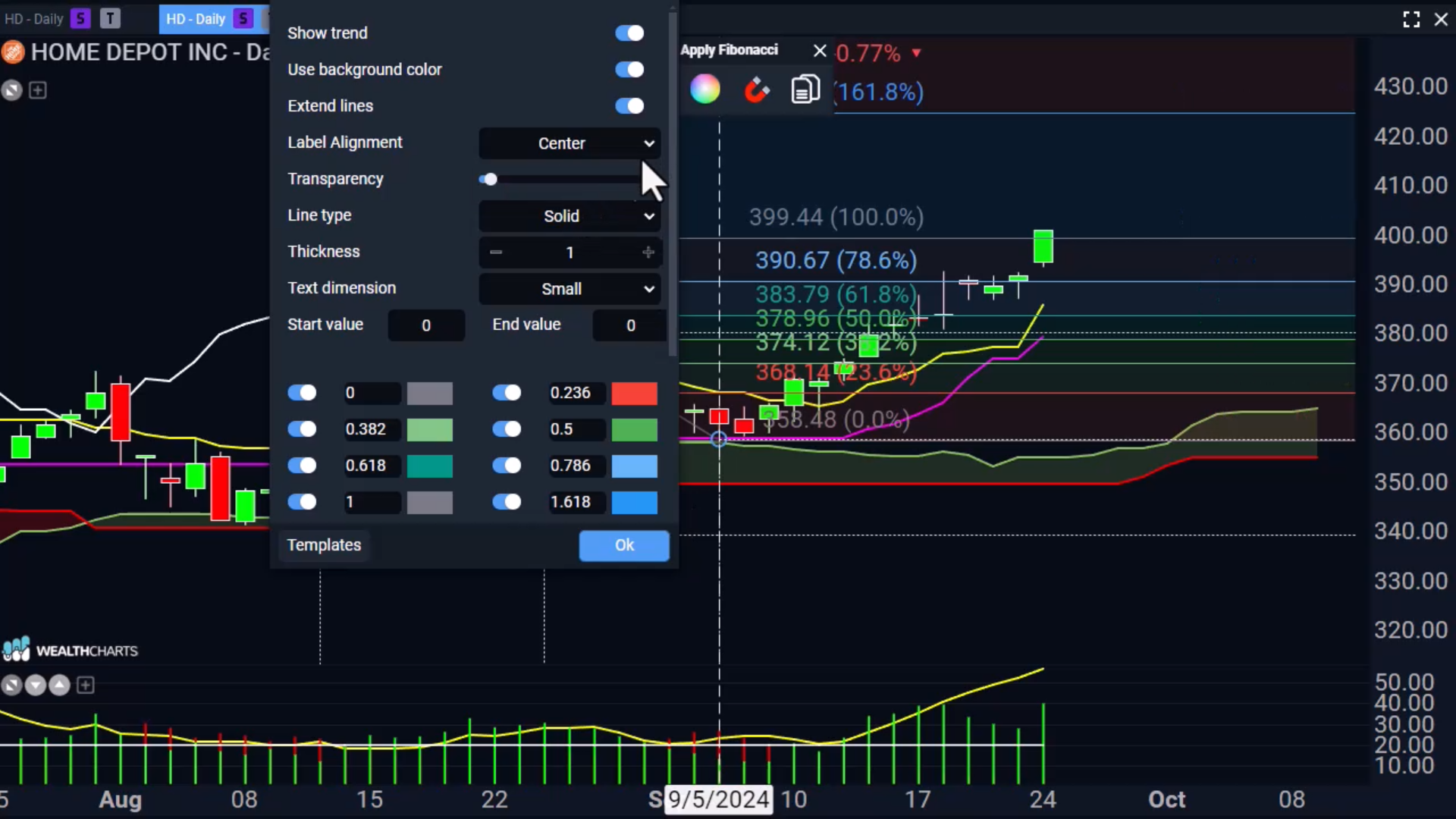
Task: Disable the 0.618 Fibonacci level
Action: [x=302, y=466]
